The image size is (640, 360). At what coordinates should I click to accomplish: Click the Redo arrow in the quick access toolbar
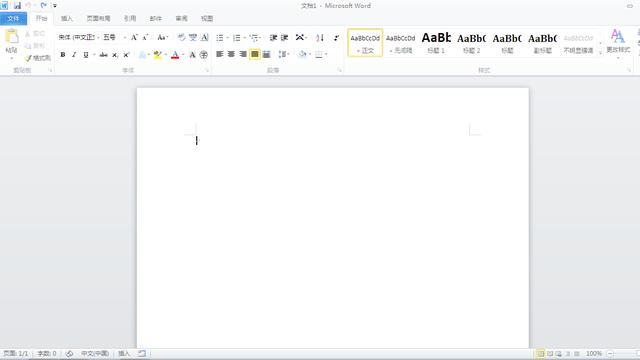tap(43, 6)
